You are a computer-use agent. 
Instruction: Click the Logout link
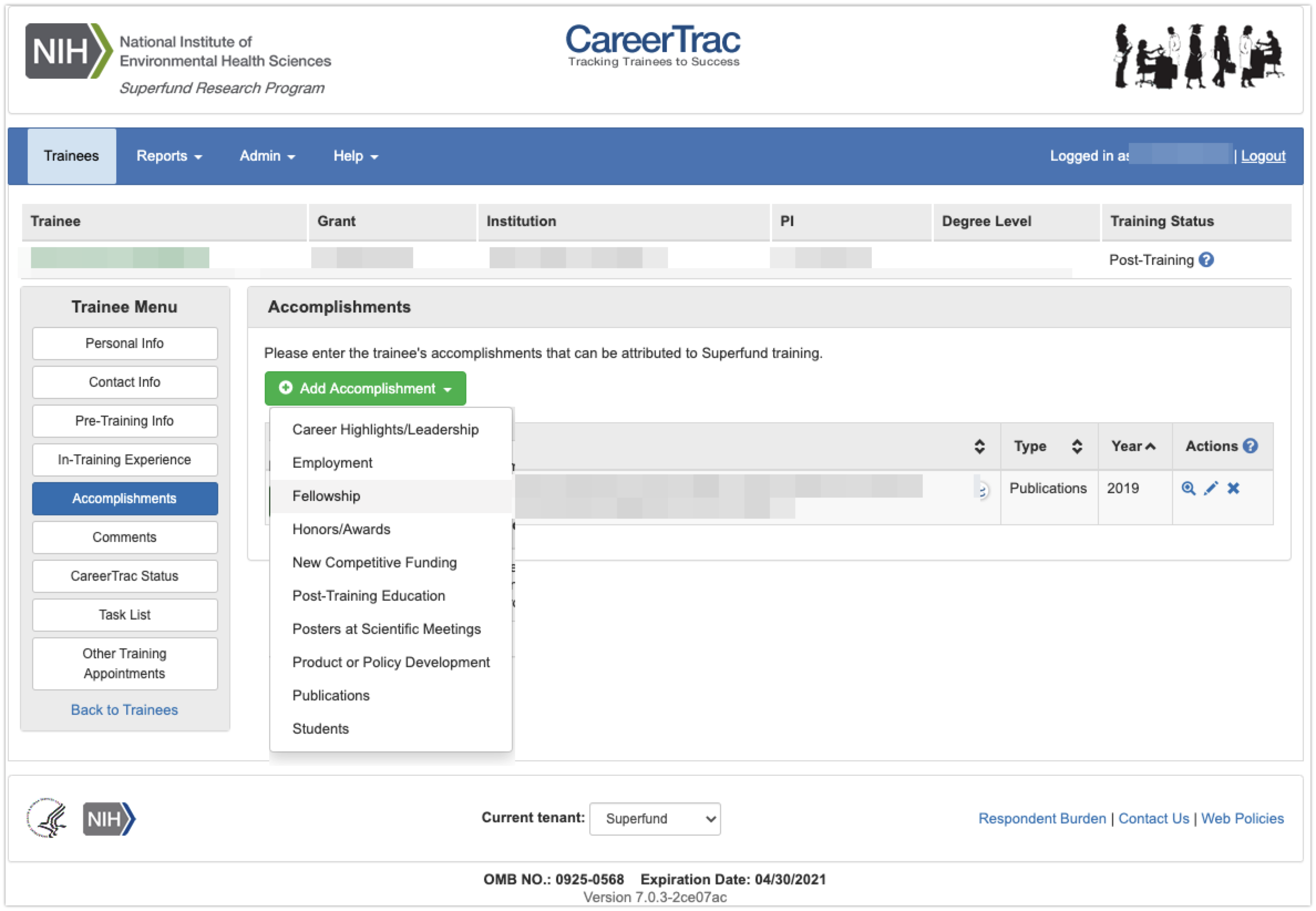coord(1263,156)
